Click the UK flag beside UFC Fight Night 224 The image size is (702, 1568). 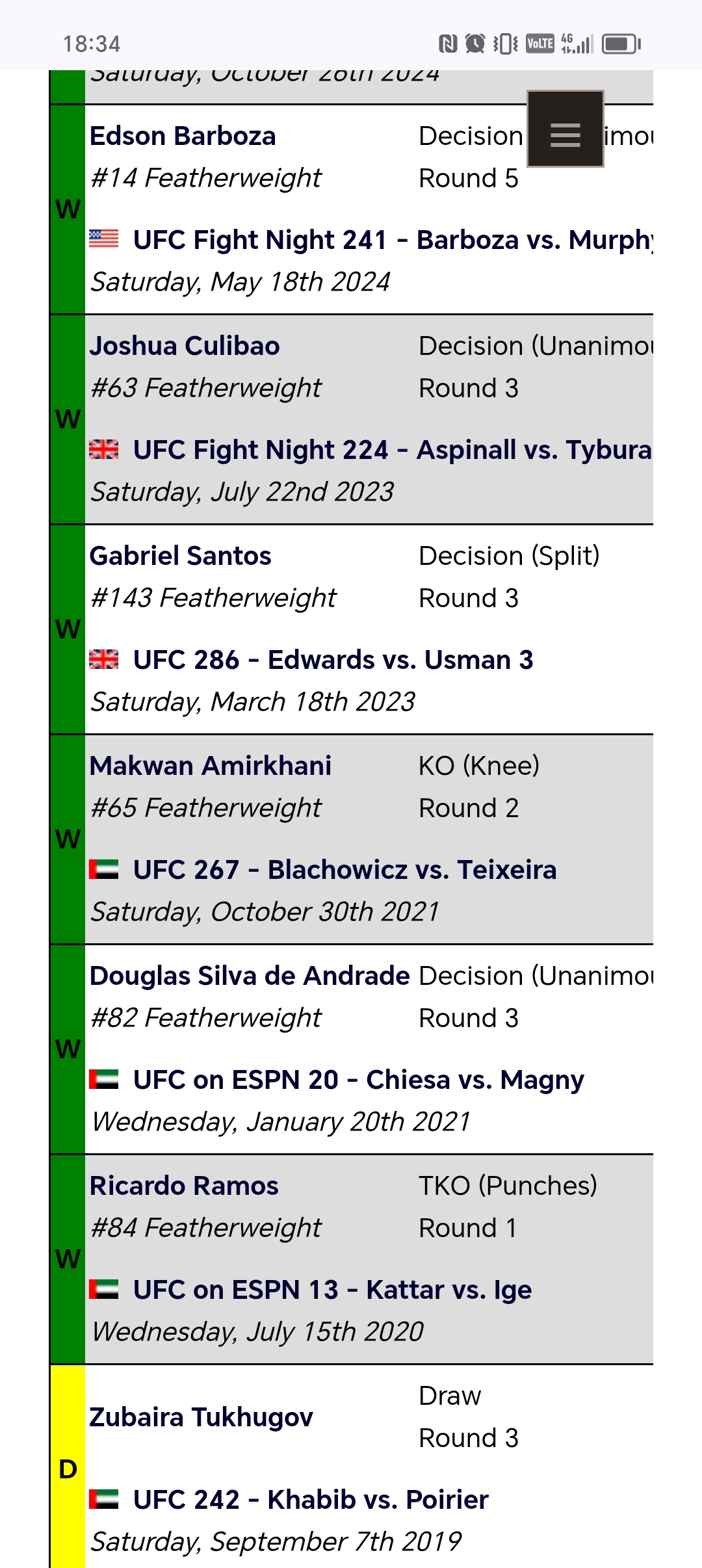(x=104, y=449)
